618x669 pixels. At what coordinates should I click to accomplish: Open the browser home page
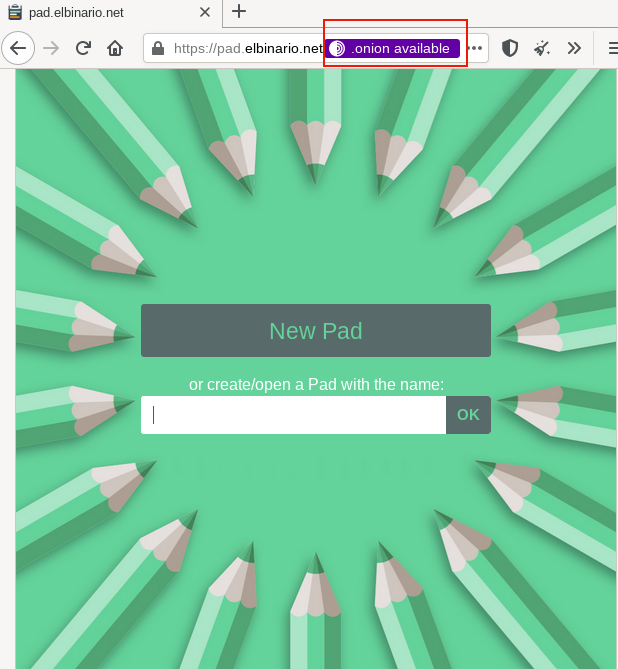115,48
